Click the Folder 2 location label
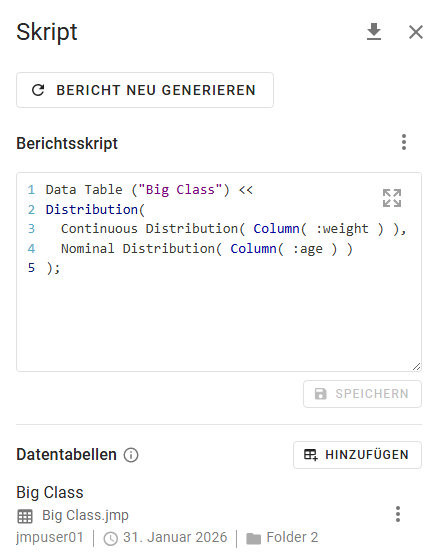The image size is (438, 560). point(292,538)
